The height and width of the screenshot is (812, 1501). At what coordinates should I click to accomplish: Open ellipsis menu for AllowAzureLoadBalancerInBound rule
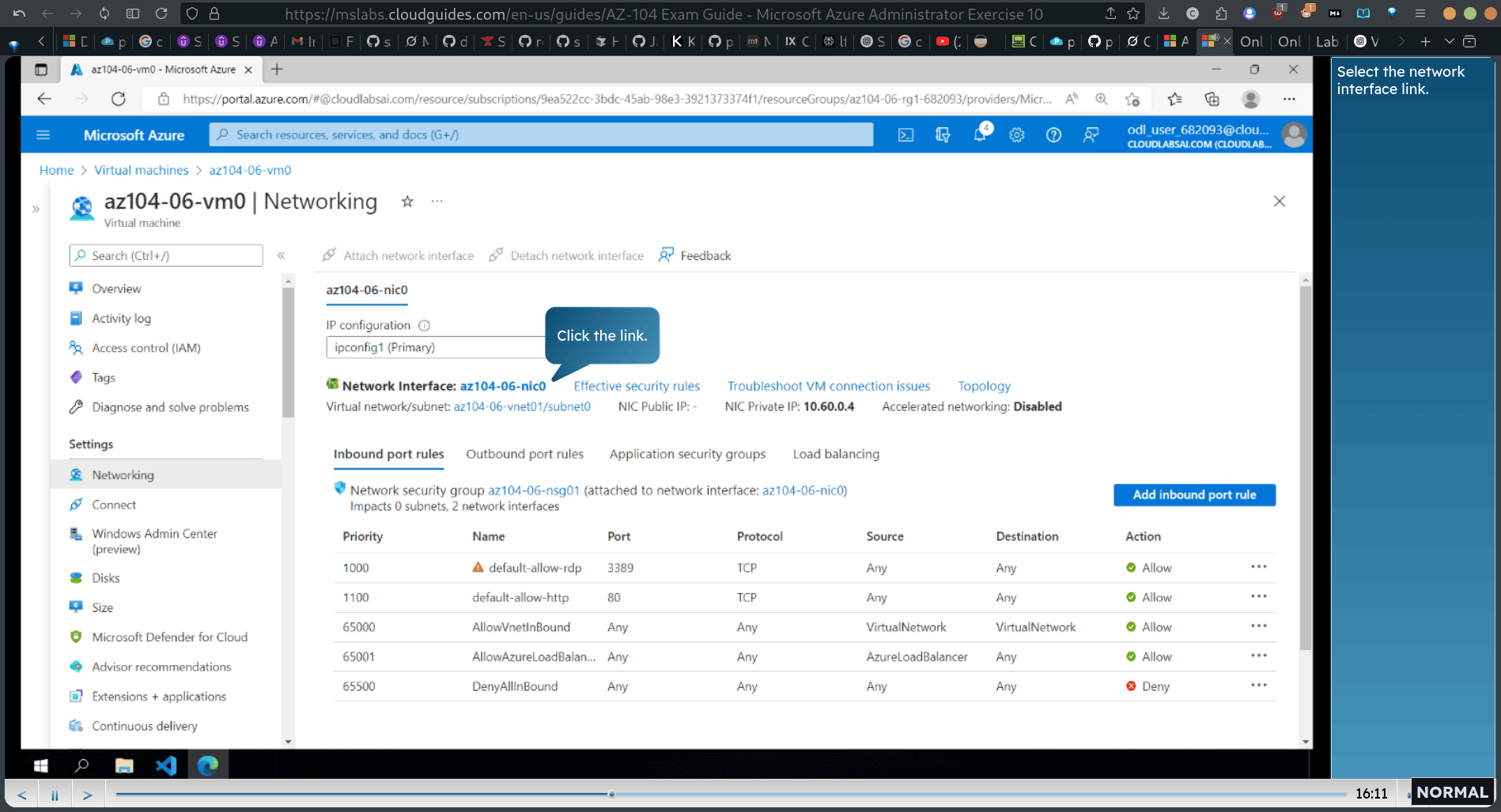point(1259,656)
